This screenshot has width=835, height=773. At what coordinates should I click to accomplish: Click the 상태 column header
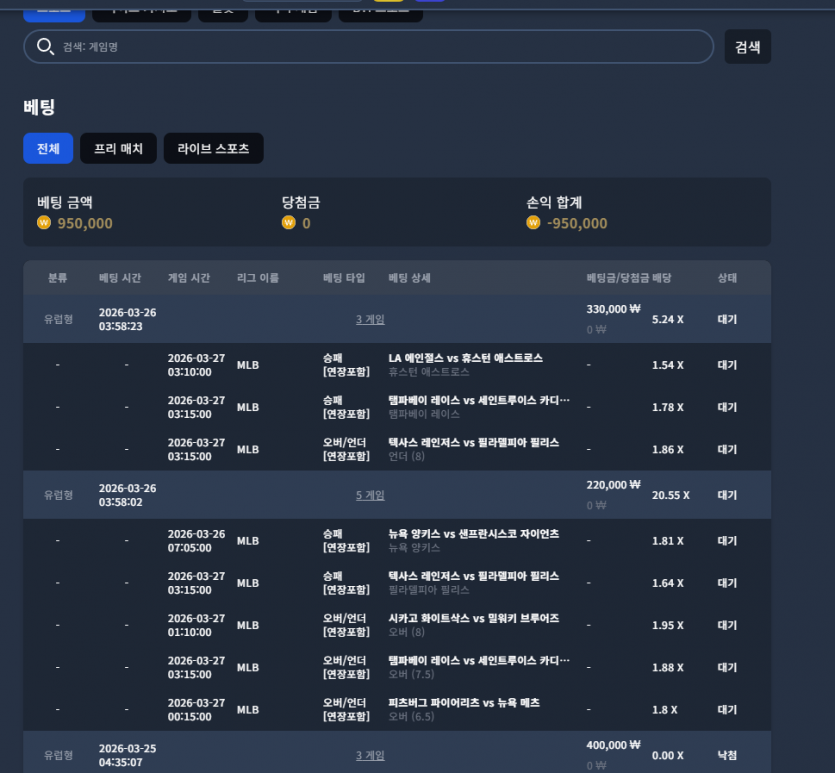point(727,278)
